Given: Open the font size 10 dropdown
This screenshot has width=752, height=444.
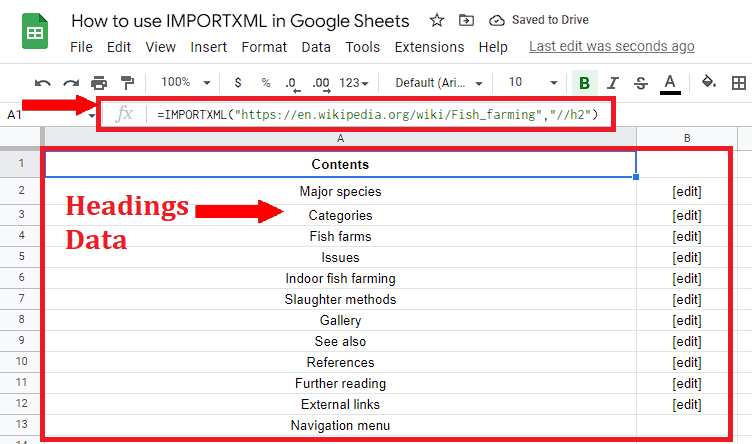Looking at the screenshot, I should pos(532,82).
